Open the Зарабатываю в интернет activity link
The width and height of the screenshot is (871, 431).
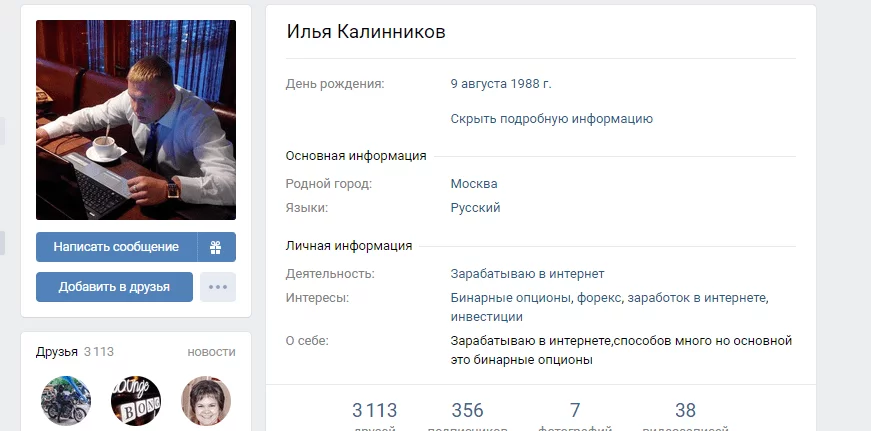coord(527,274)
